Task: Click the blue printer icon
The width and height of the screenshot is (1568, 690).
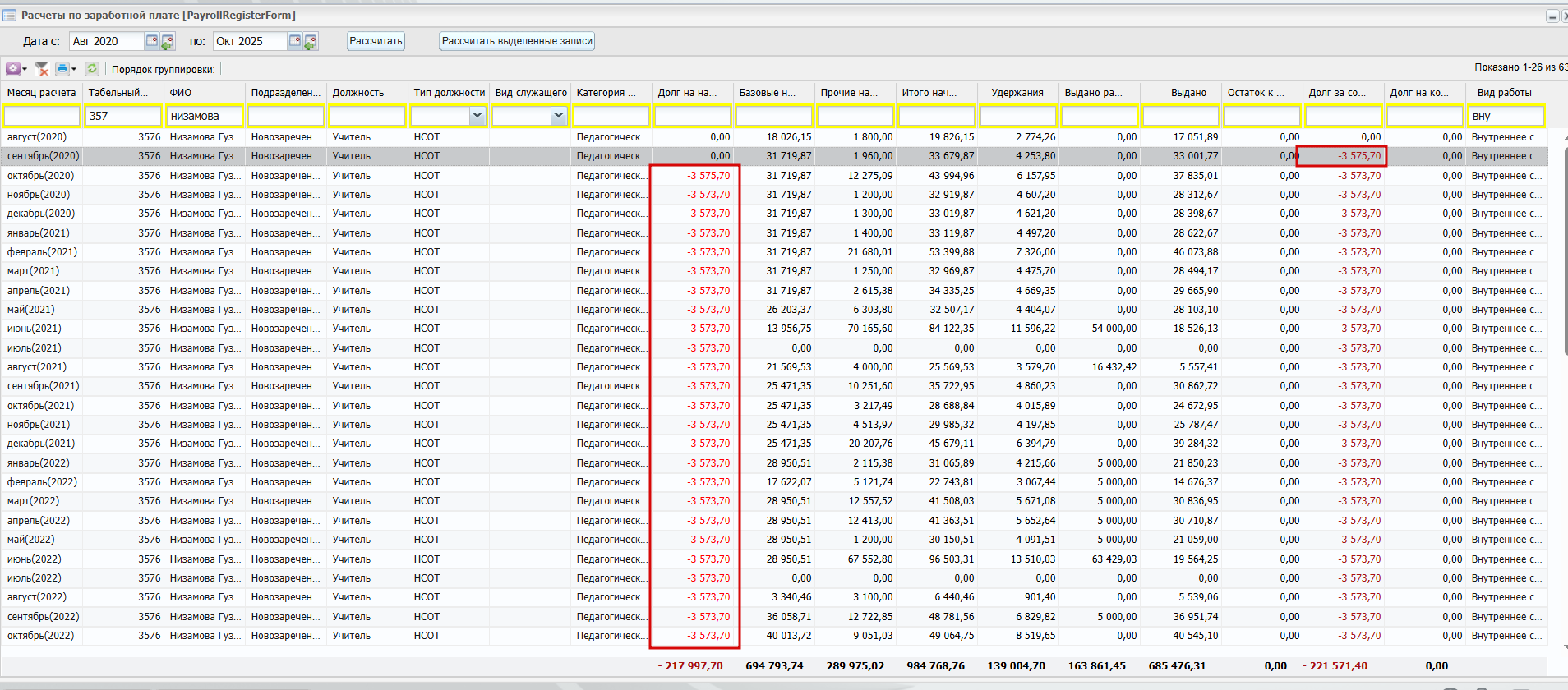Action: pos(62,69)
